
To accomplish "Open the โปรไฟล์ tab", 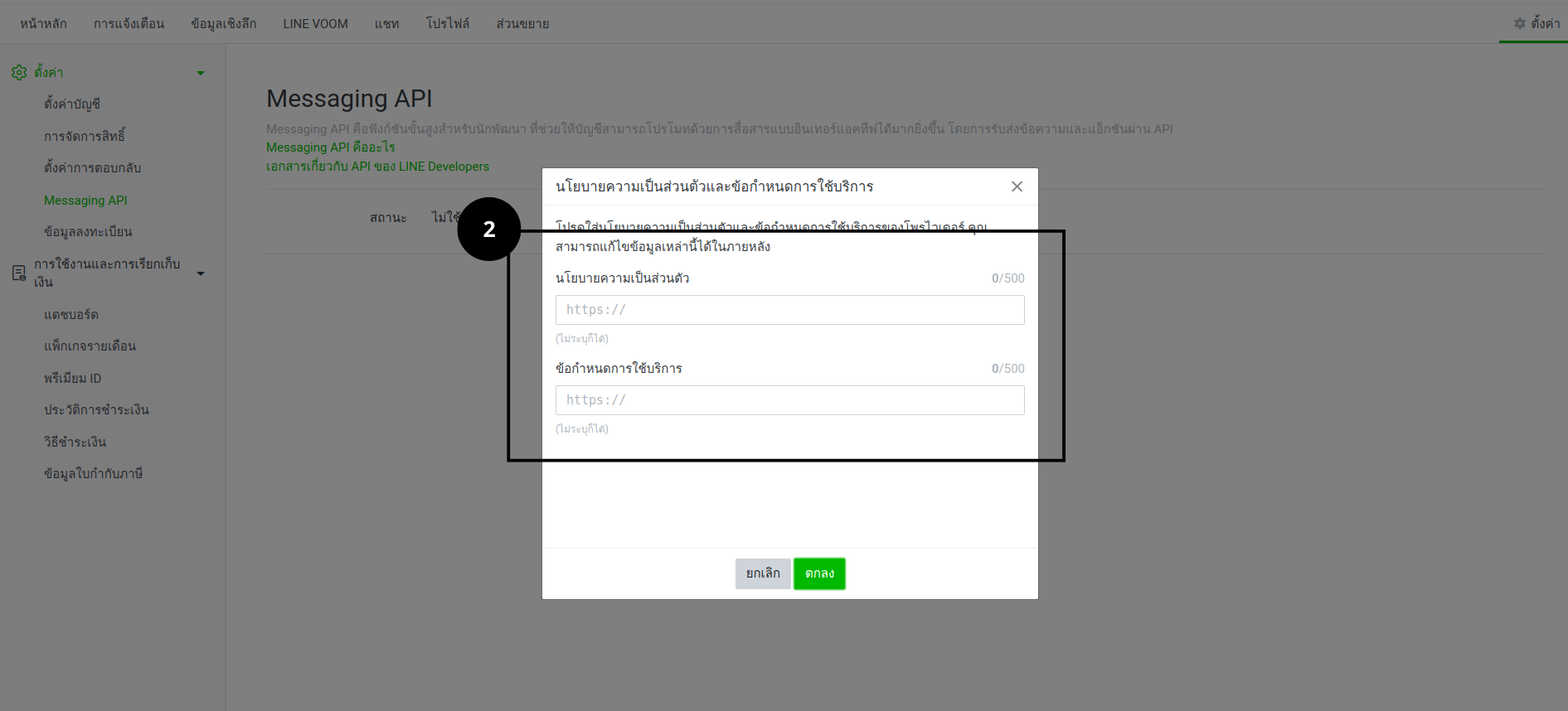I will point(448,23).
